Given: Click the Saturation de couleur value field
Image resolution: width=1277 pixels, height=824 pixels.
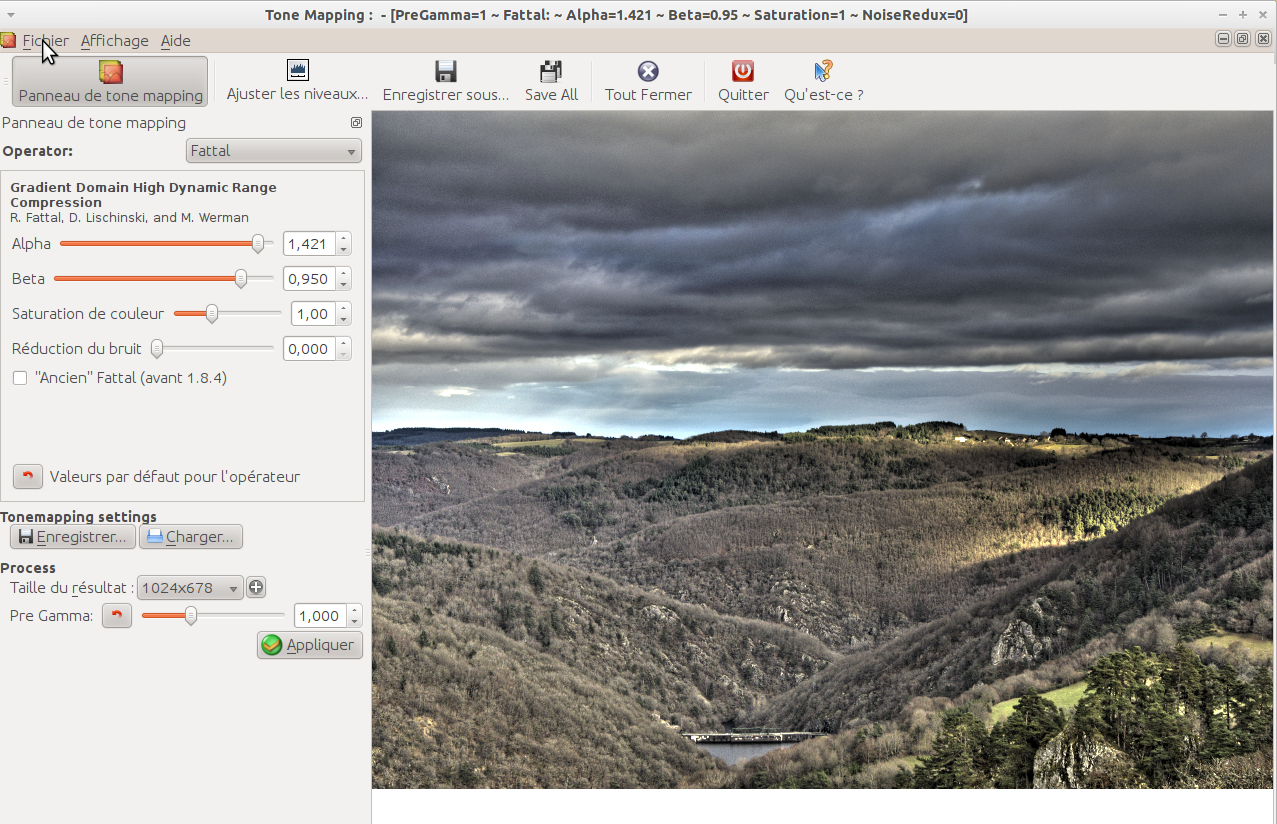Looking at the screenshot, I should pos(314,314).
